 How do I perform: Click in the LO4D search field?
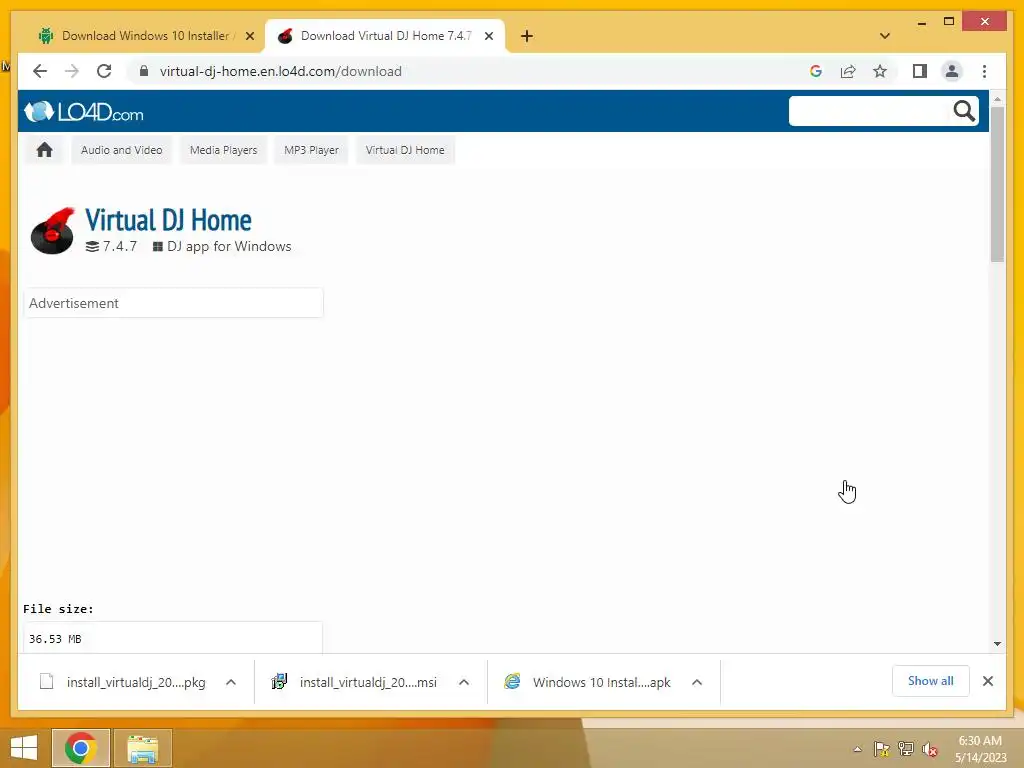869,111
